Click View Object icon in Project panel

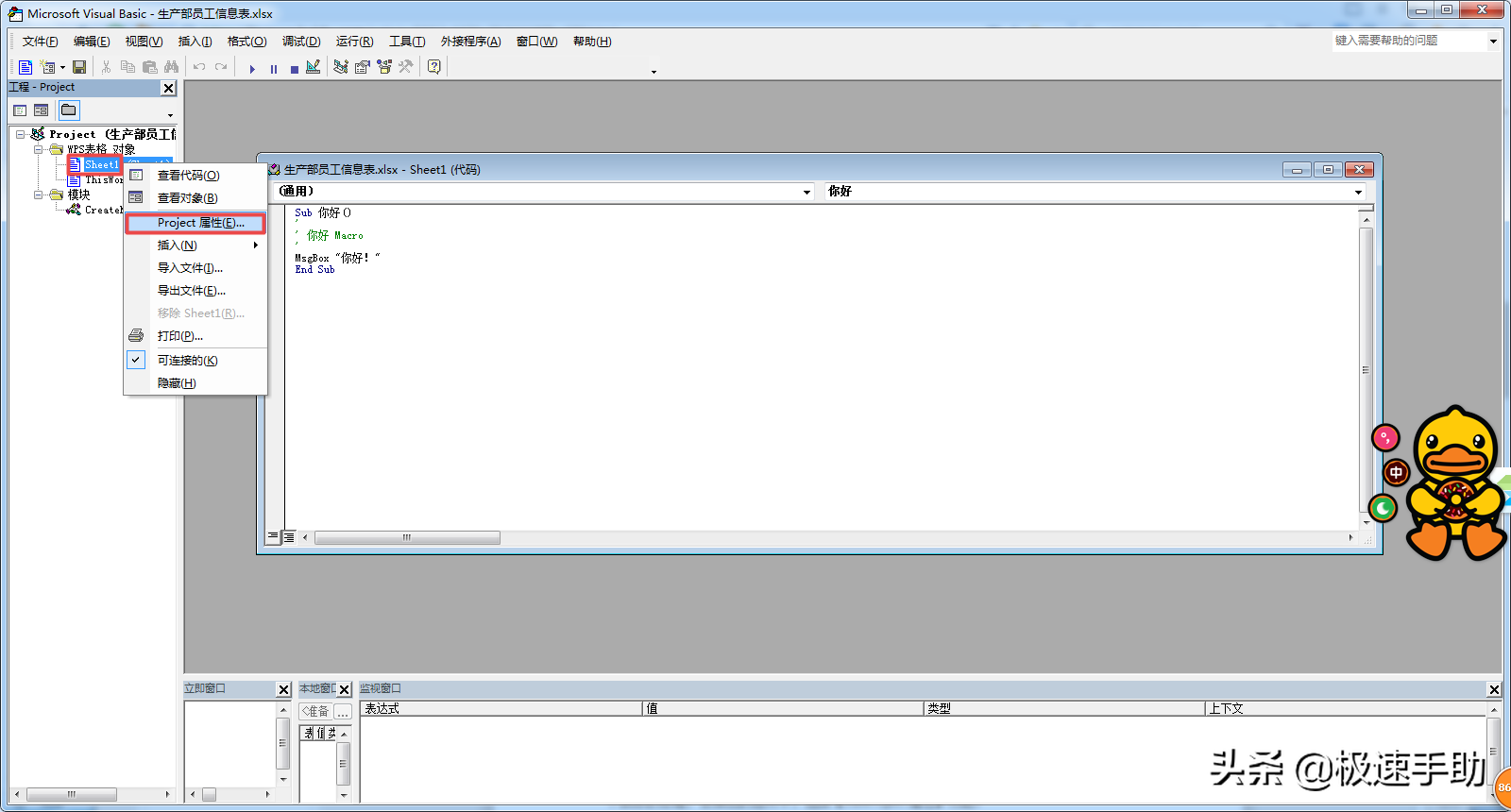click(x=41, y=110)
